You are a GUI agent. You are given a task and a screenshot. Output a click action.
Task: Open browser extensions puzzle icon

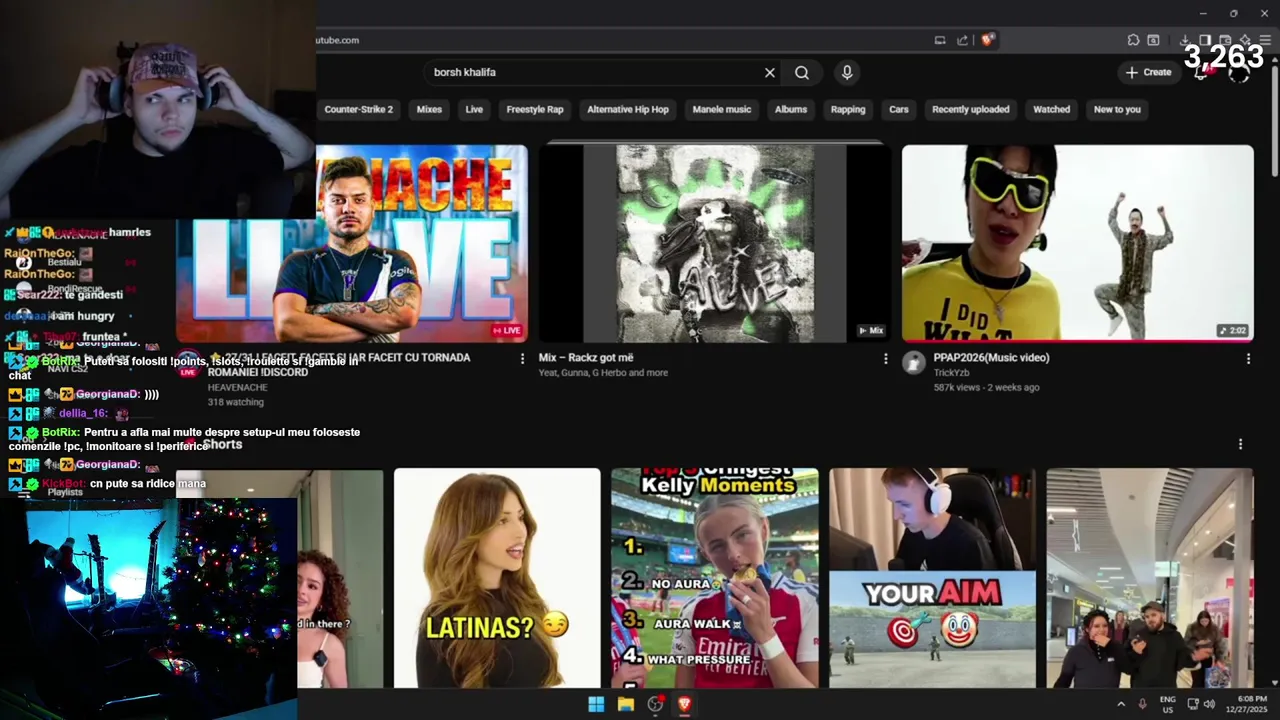pyautogui.click(x=1133, y=40)
